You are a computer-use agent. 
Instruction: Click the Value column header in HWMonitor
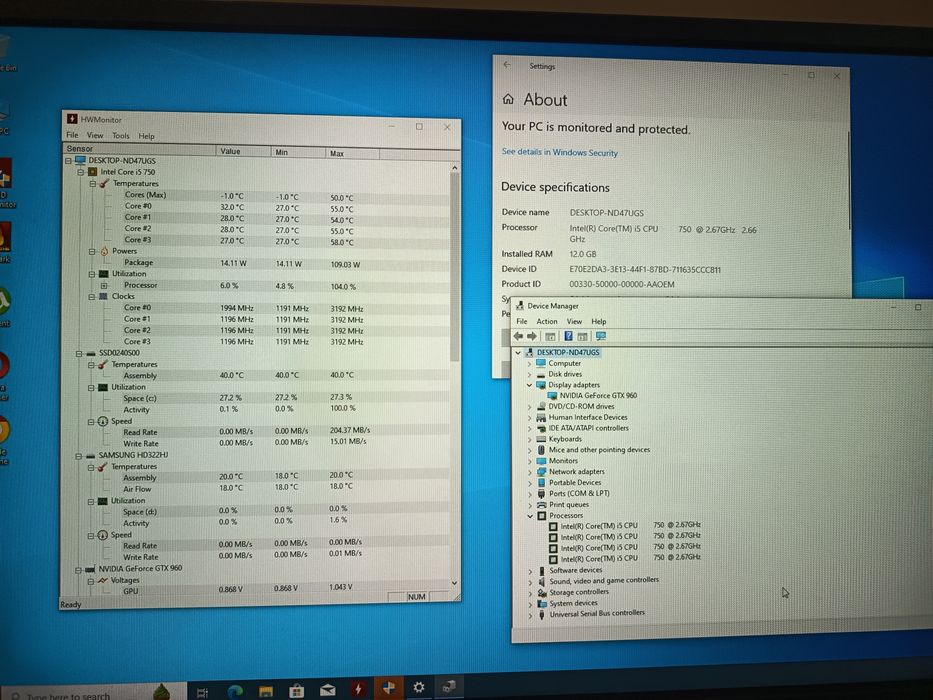point(243,151)
